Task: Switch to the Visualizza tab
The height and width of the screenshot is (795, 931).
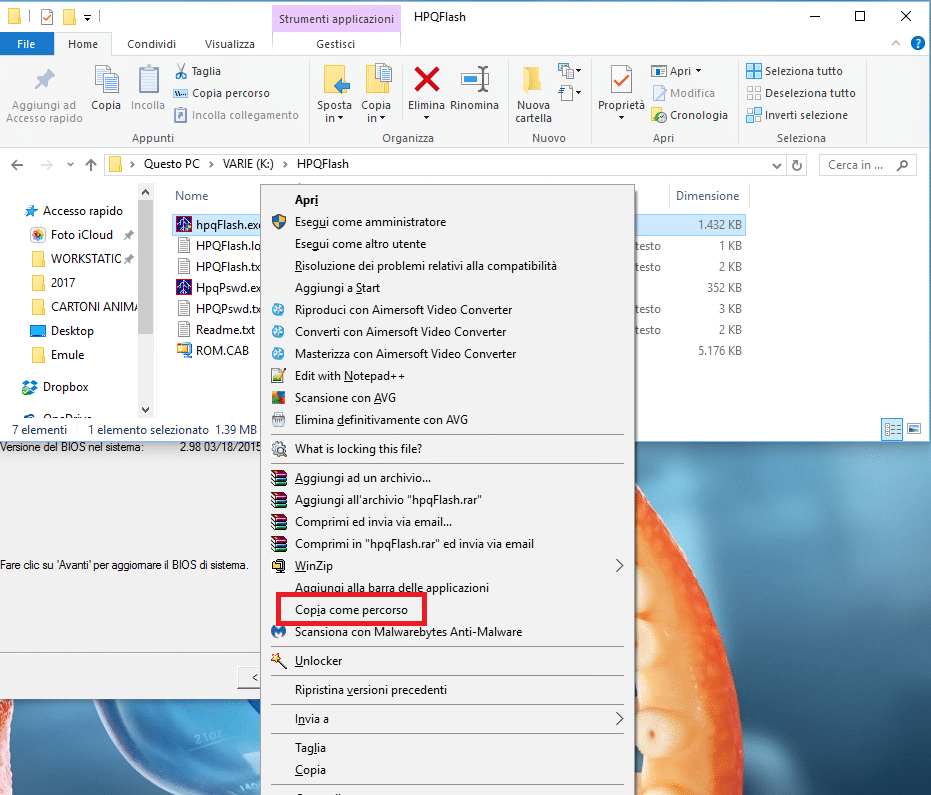Action: tap(230, 44)
